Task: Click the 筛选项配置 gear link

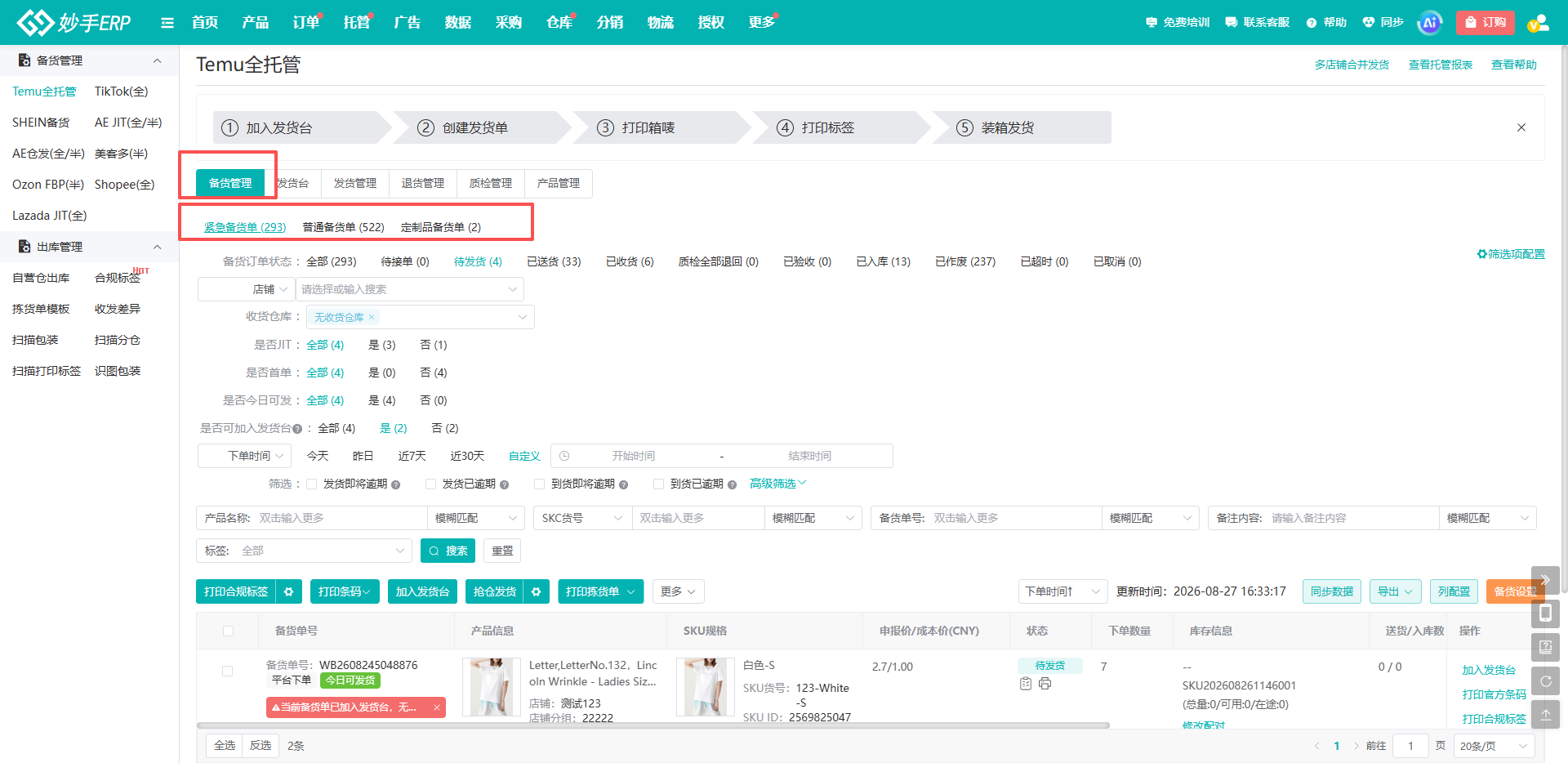Action: (1511, 254)
